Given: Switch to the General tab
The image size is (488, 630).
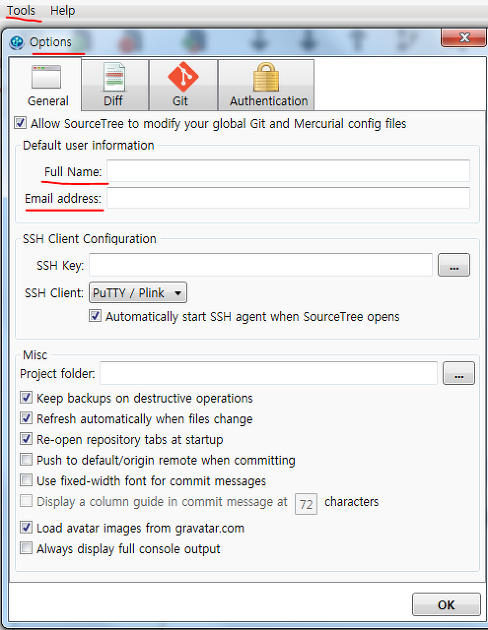Looking at the screenshot, I should [46, 84].
